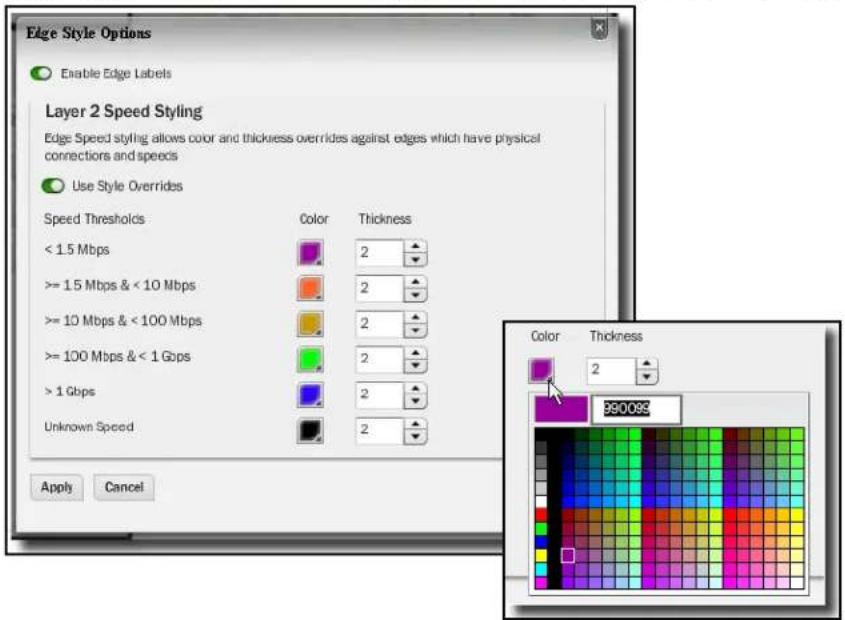Decrease thickness for Unknown Speed row

point(415,437)
